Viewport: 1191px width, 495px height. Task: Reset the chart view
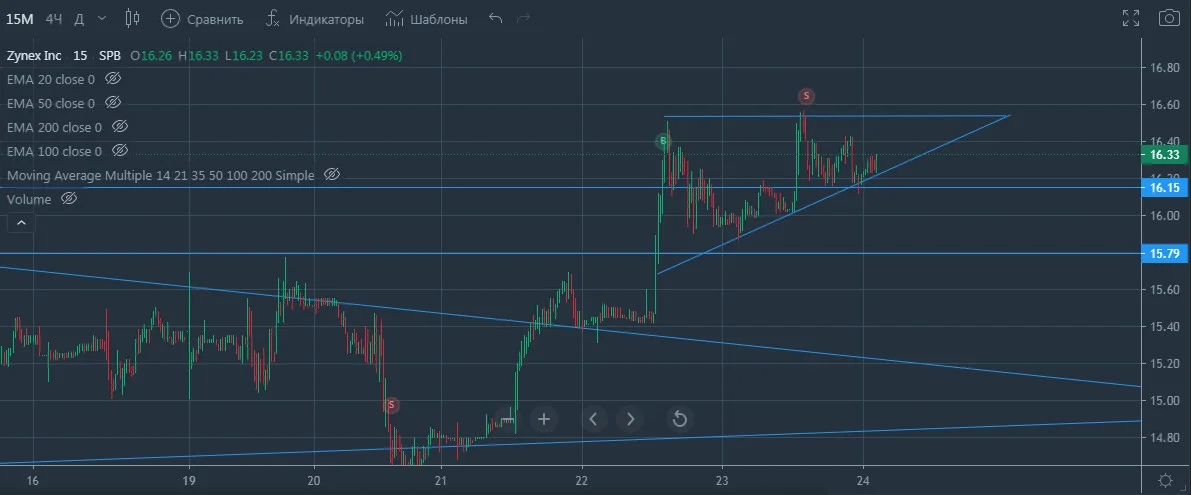(680, 419)
